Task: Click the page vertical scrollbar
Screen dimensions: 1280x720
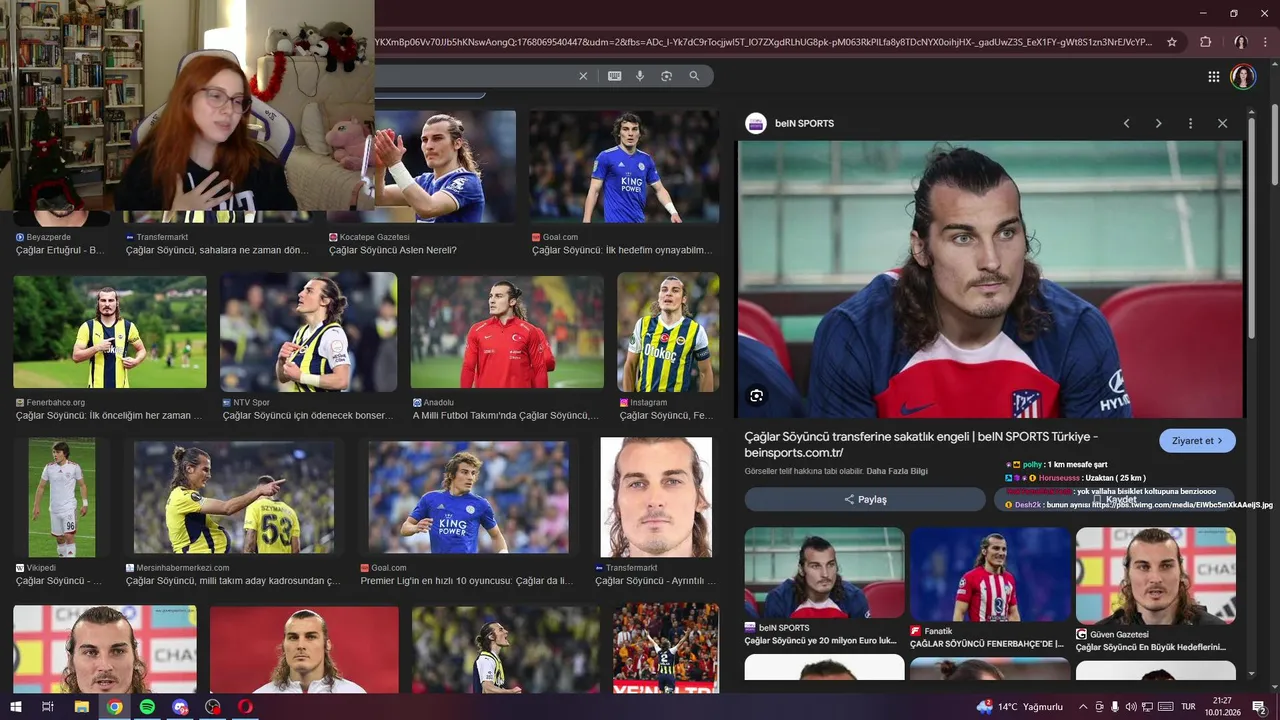Action: [x=1275, y=144]
